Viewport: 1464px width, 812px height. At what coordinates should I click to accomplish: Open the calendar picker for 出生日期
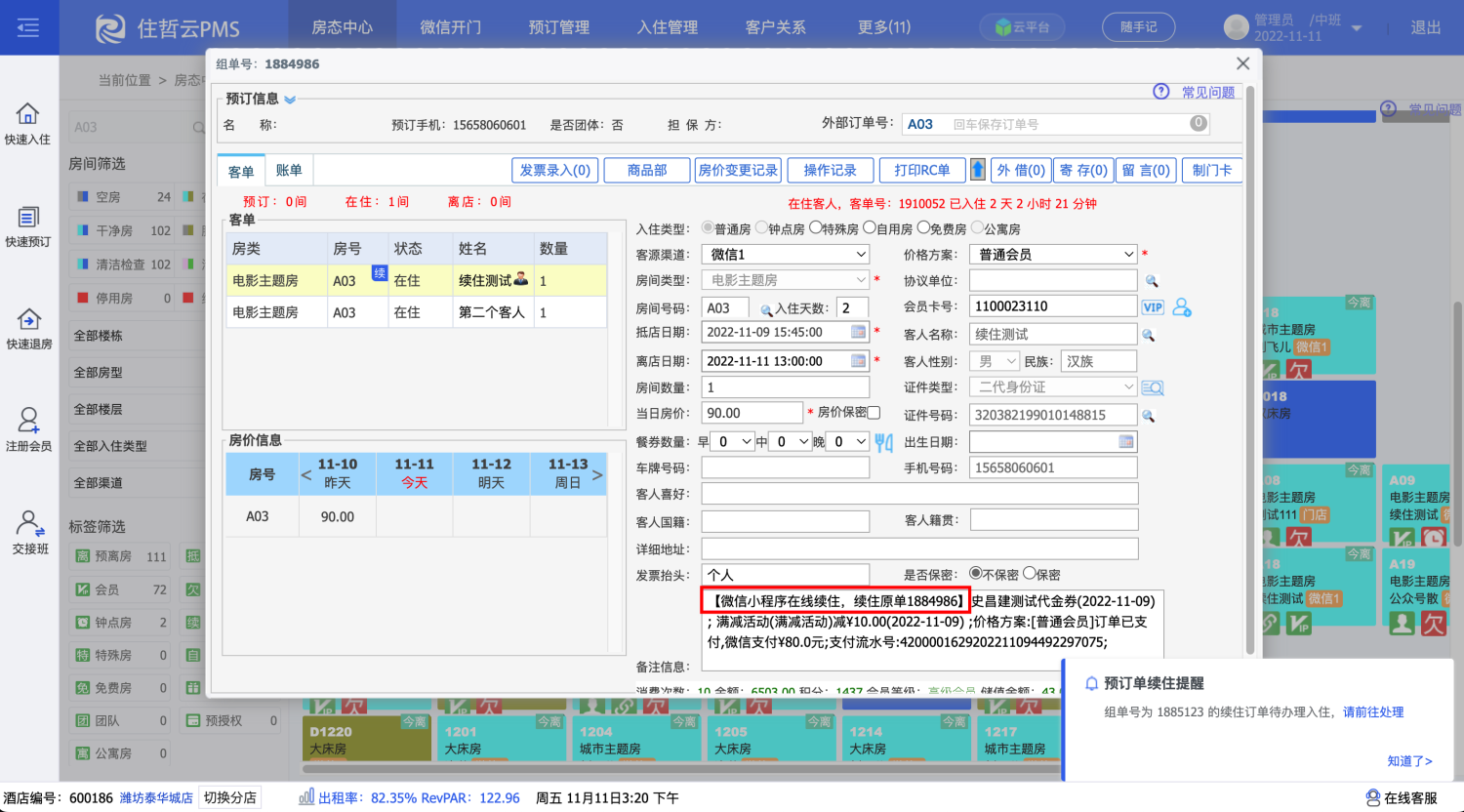pos(1126,441)
